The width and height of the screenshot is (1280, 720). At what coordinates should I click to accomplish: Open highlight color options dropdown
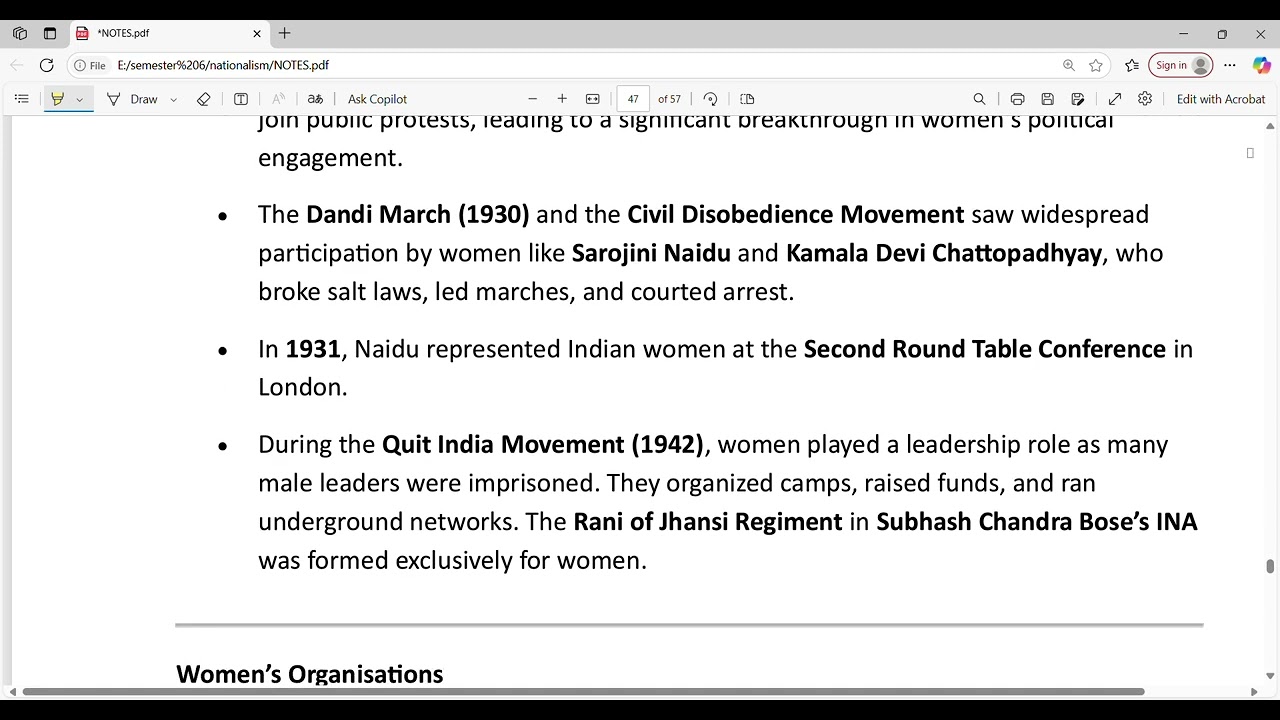[80, 99]
